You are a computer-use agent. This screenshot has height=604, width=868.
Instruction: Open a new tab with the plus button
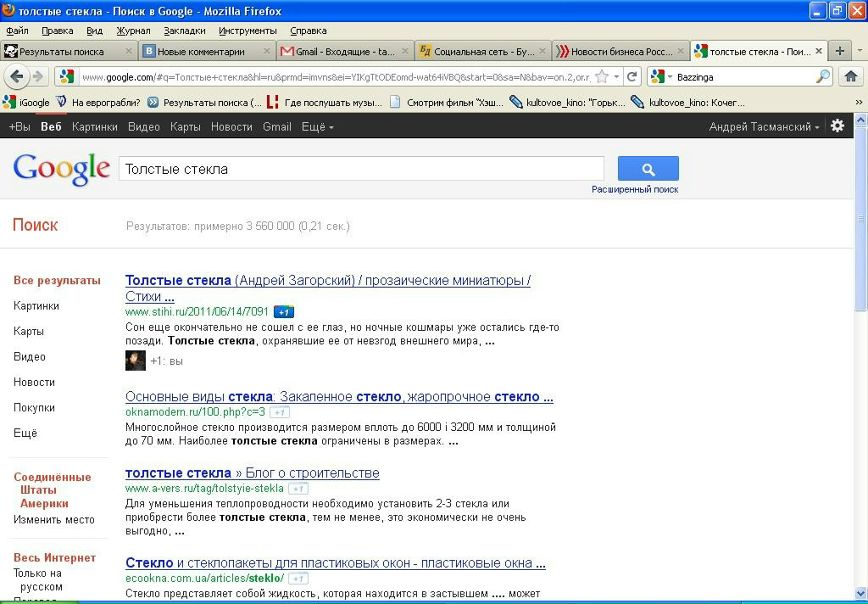[x=840, y=51]
